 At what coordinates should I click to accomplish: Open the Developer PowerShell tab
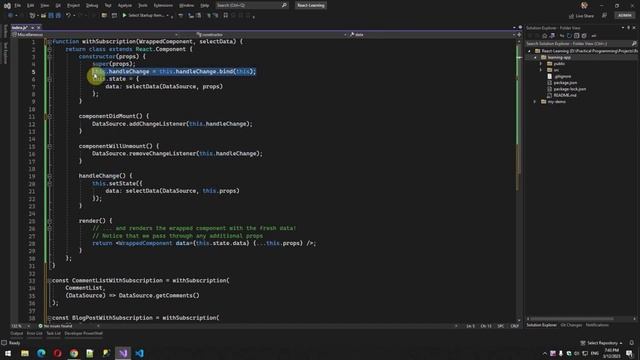tap(84, 333)
